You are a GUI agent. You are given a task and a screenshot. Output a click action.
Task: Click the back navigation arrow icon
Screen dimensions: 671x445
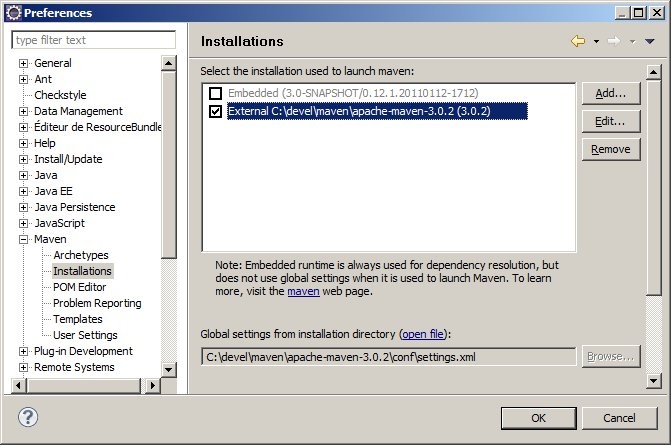point(577,41)
